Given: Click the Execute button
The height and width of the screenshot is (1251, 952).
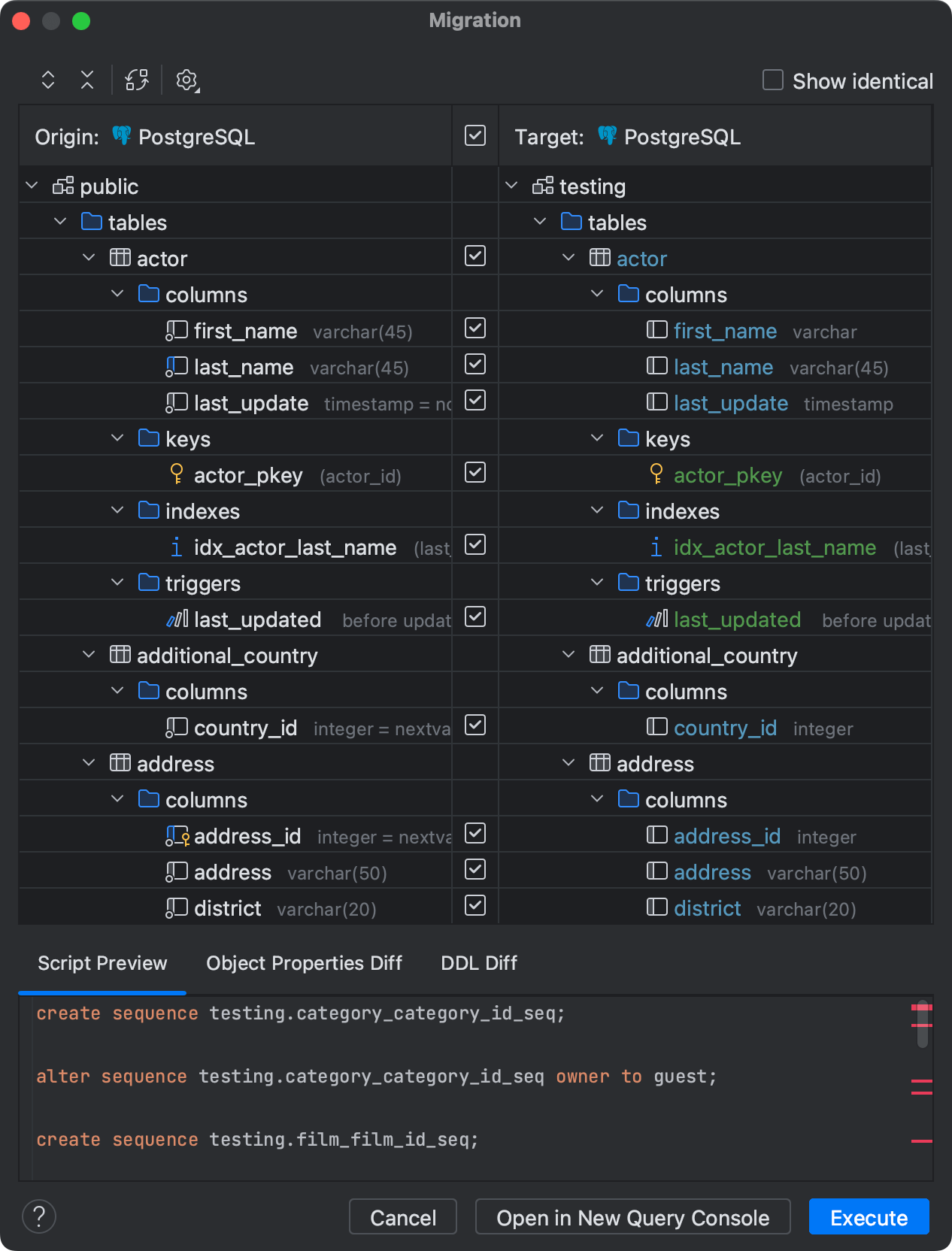Looking at the screenshot, I should pos(869,1217).
